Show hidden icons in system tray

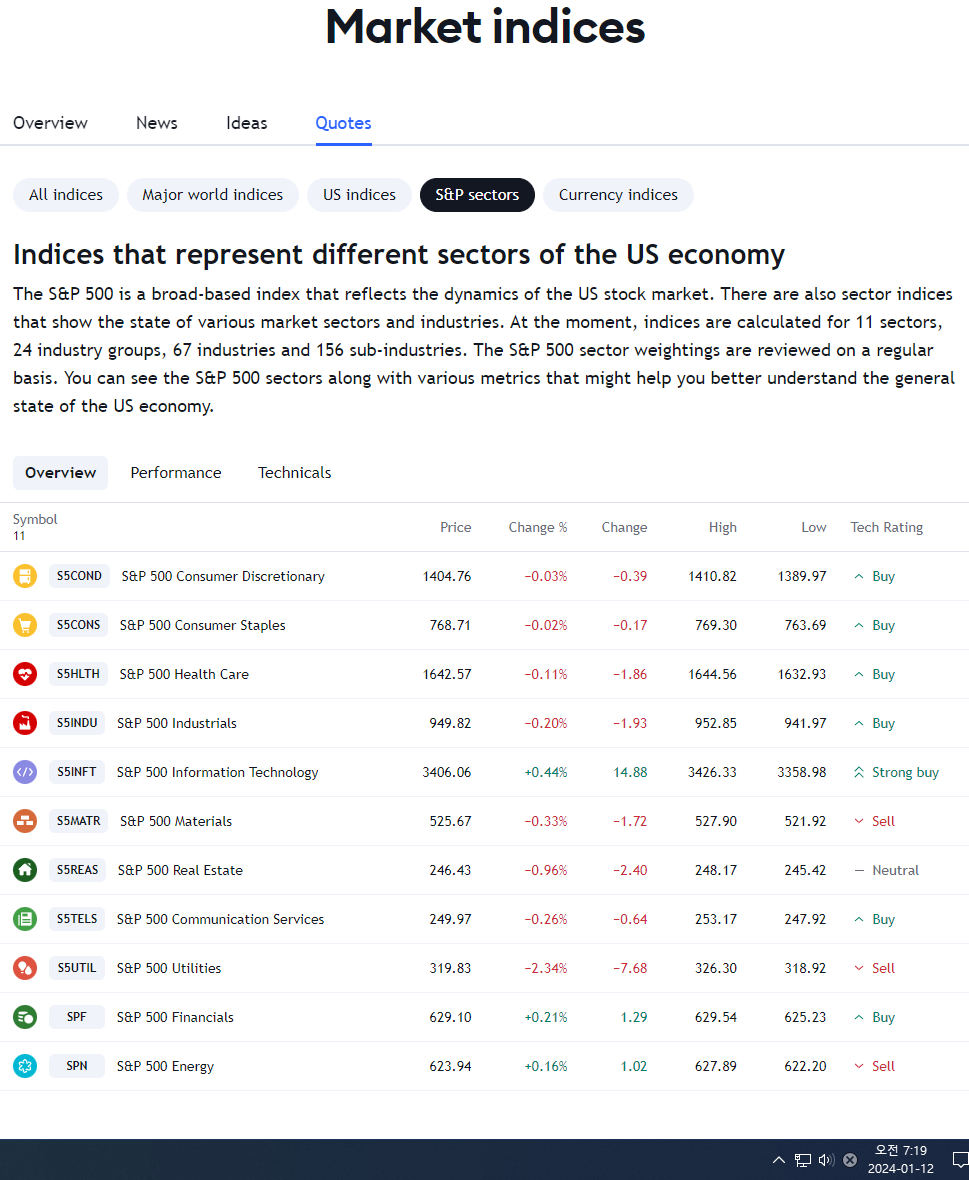tap(779, 1160)
